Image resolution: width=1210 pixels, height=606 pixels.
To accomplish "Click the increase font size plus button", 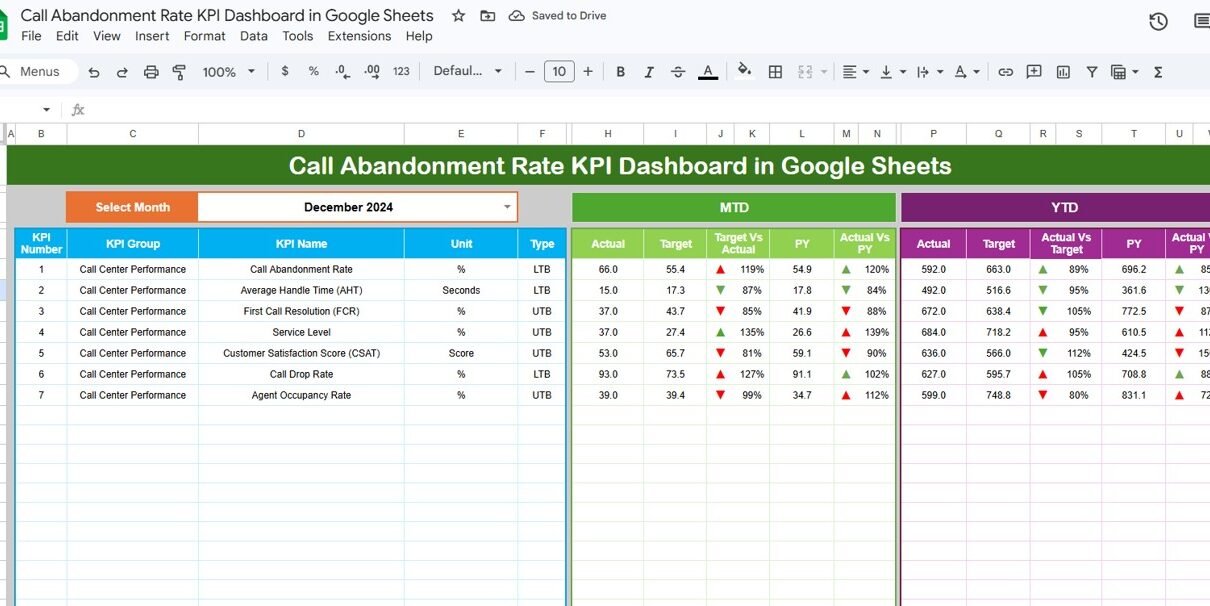I will point(588,71).
